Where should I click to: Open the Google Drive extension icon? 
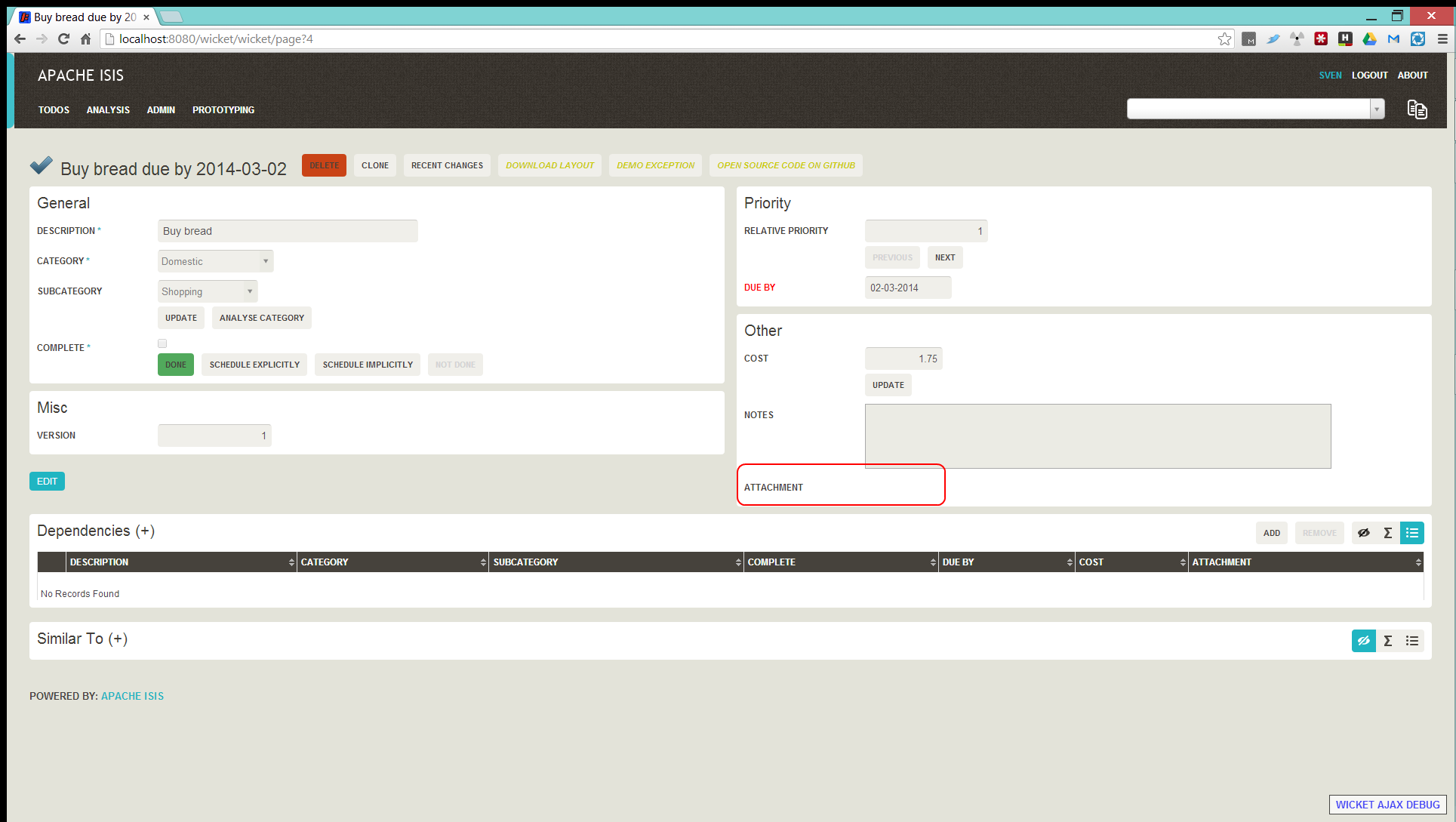[1369, 39]
